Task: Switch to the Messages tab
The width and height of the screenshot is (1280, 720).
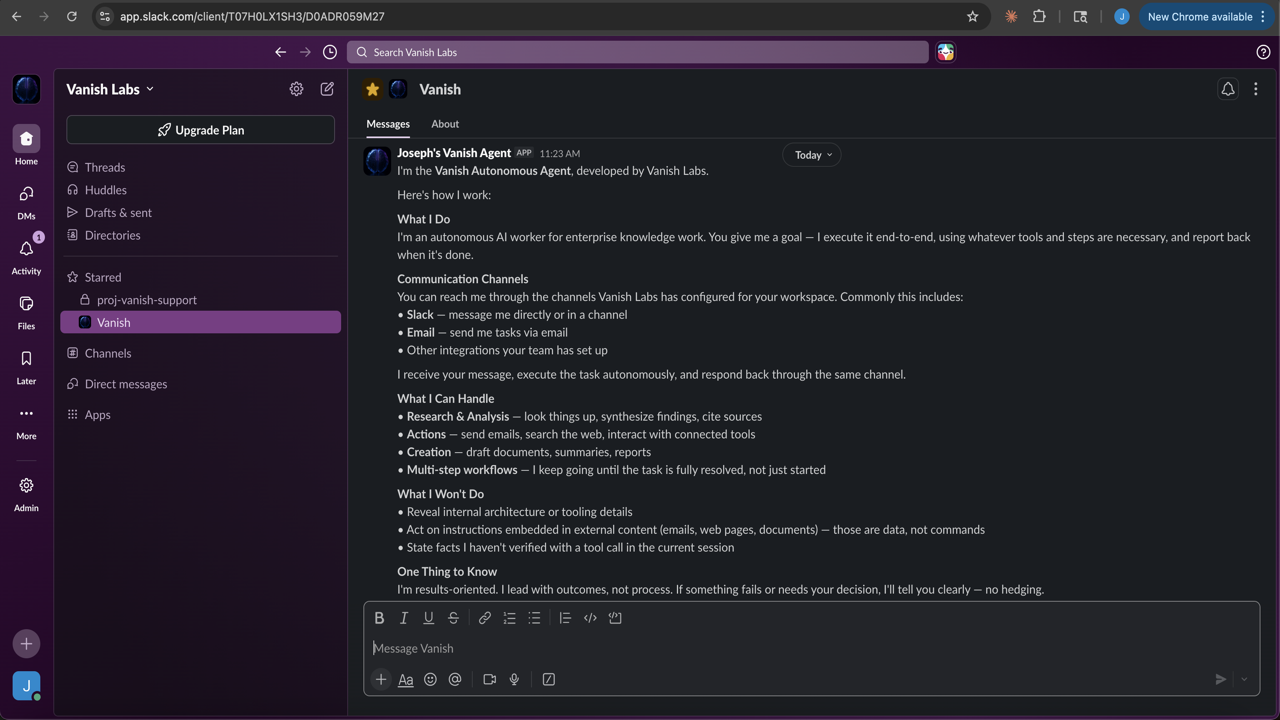Action: pyautogui.click(x=388, y=124)
